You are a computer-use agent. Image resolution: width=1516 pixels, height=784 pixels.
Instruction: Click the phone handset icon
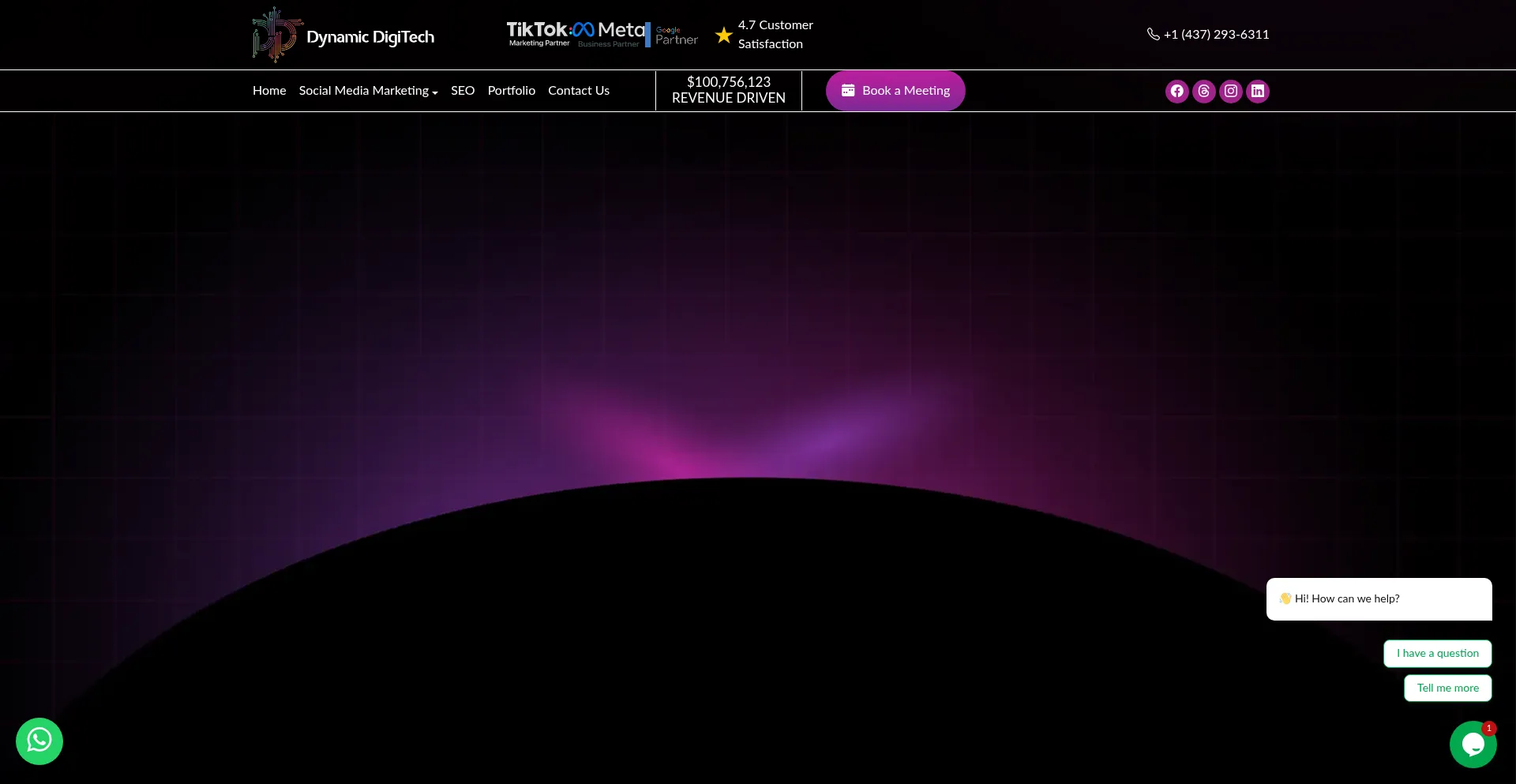[x=1154, y=34]
